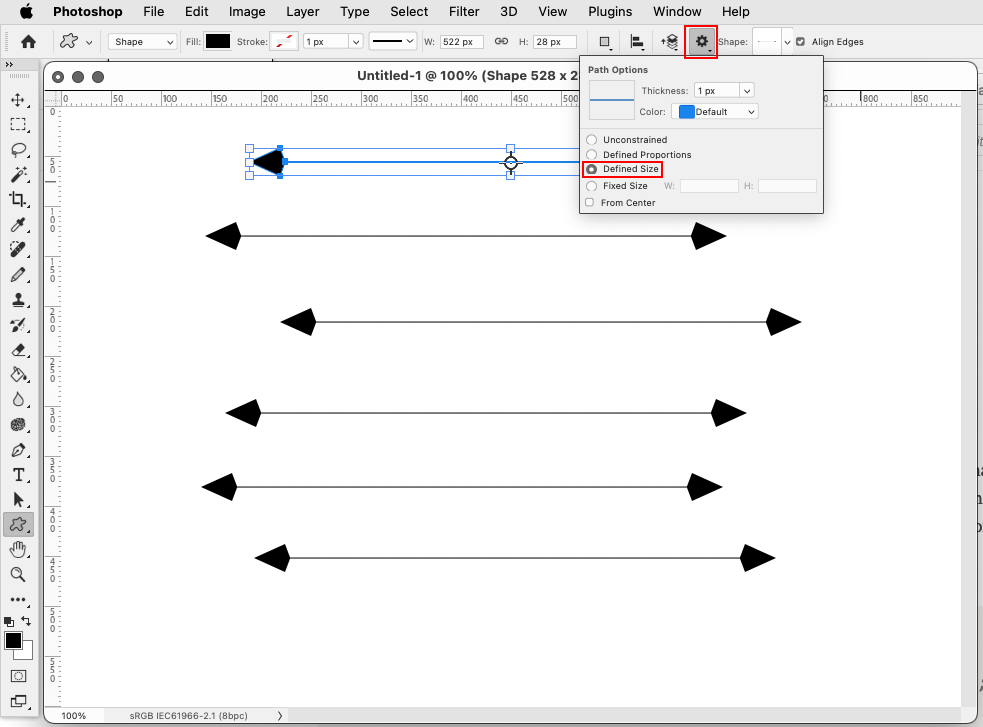Open the Path Options gear panel
The width and height of the screenshot is (983, 727).
tap(702, 41)
